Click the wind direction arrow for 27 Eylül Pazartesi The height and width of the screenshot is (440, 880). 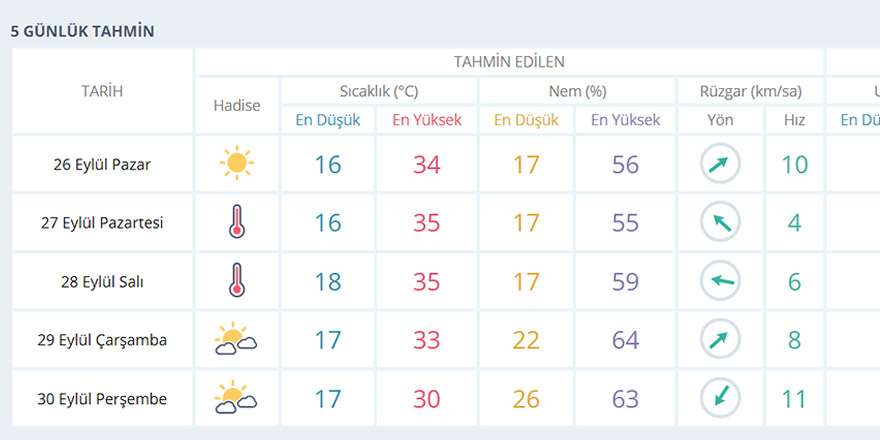point(720,222)
